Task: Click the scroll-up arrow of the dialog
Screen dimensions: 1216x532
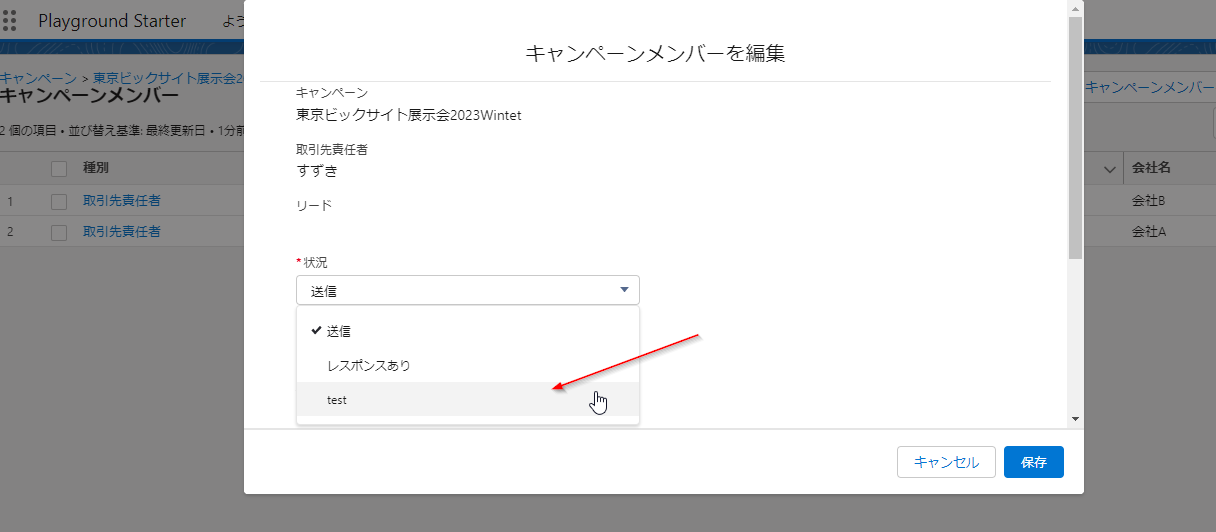Action: pos(1075,8)
